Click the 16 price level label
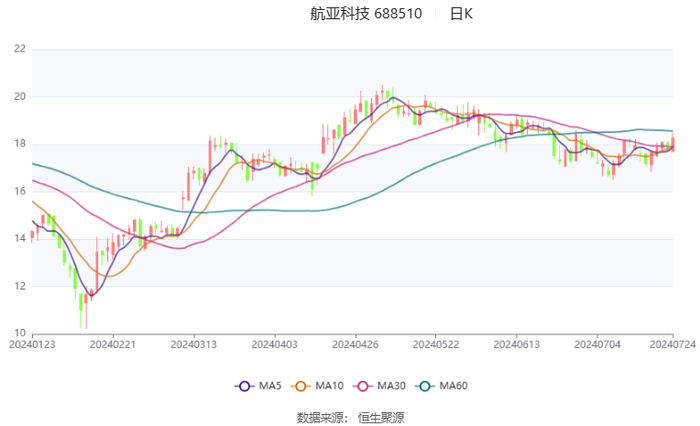This screenshot has width=700, height=426. [19, 191]
